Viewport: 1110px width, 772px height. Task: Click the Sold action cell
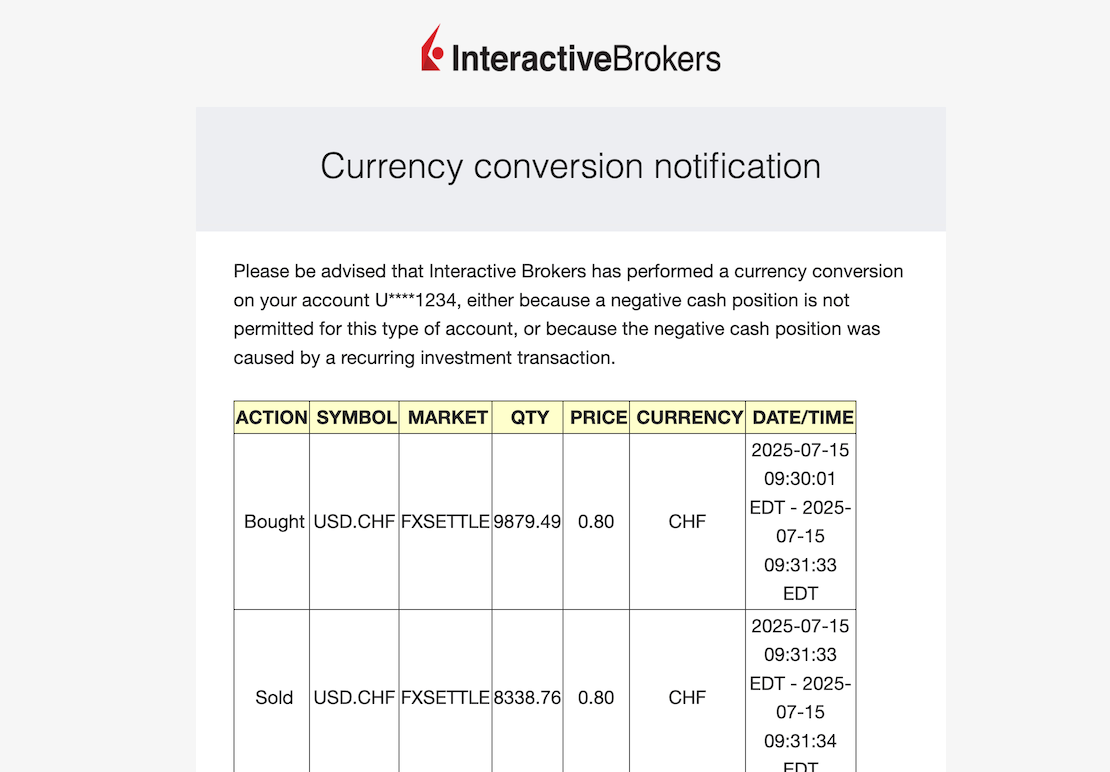pos(274,698)
